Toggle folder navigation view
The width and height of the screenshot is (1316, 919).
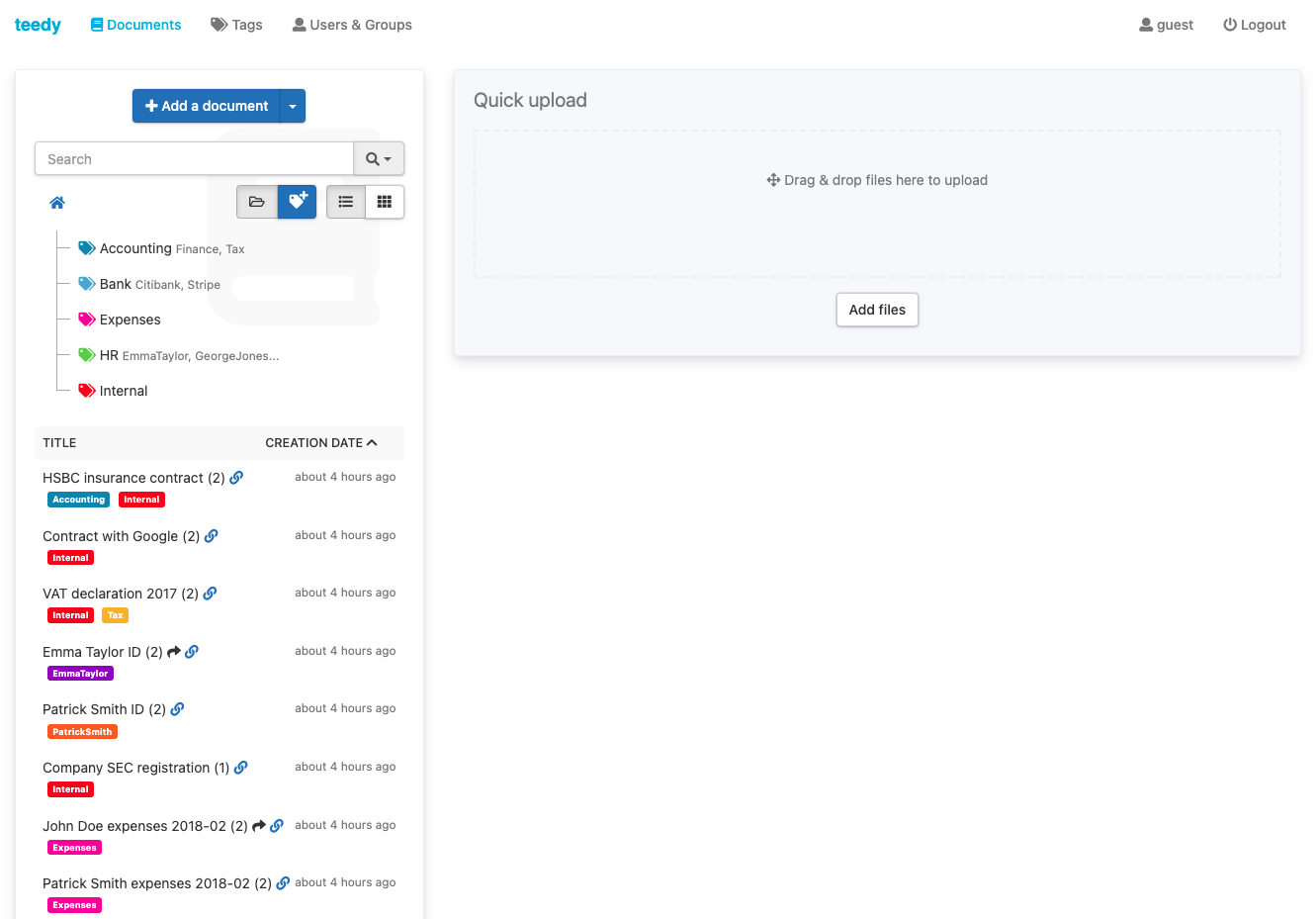pyautogui.click(x=257, y=202)
